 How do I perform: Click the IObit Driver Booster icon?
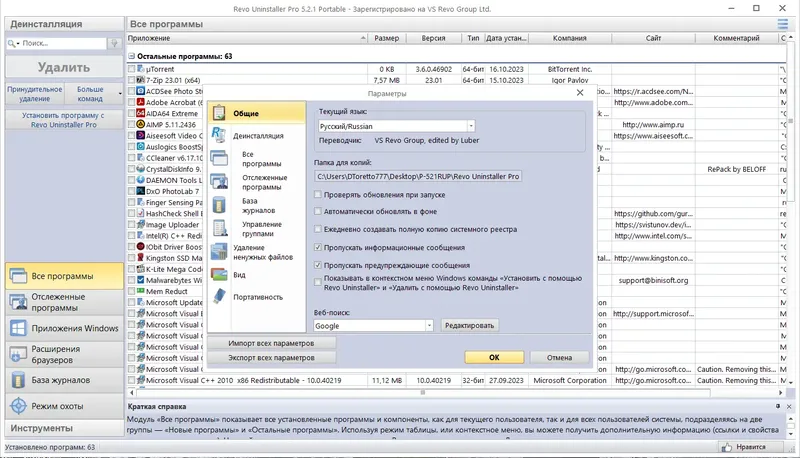(141, 247)
